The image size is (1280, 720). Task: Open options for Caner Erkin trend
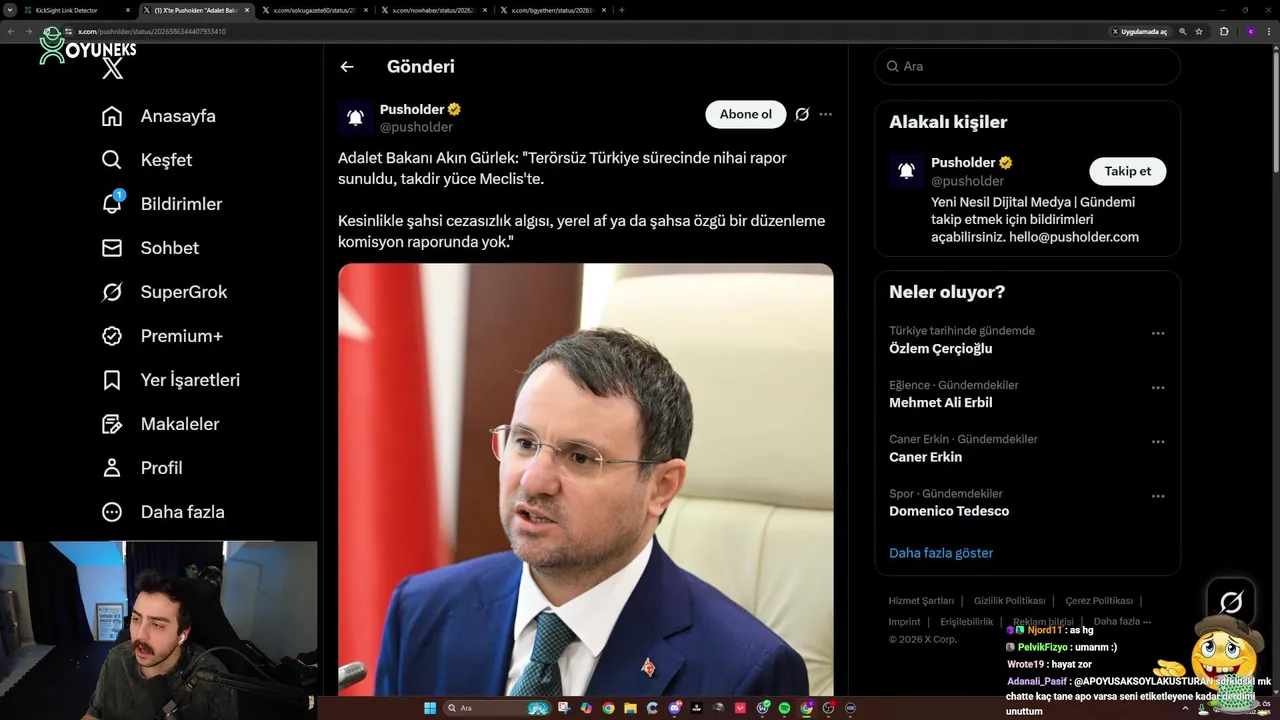1158,442
